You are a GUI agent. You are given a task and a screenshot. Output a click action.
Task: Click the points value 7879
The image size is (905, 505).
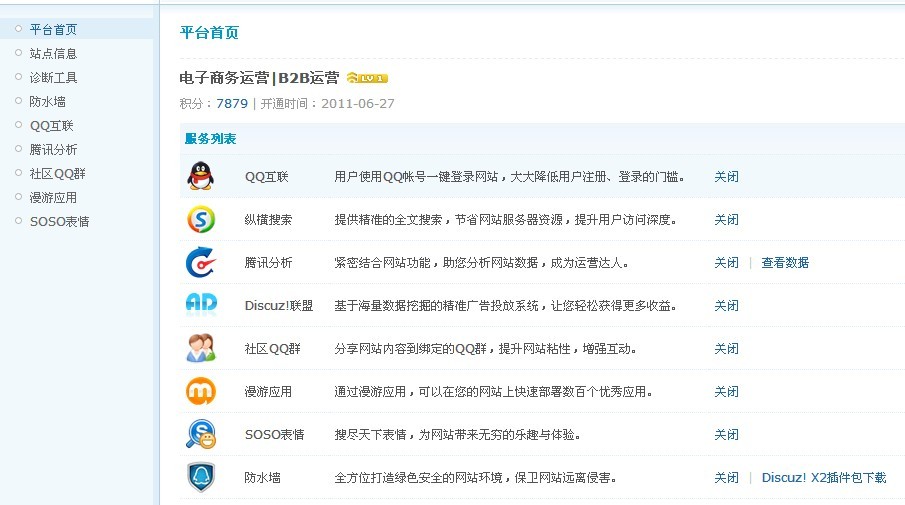pyautogui.click(x=232, y=103)
